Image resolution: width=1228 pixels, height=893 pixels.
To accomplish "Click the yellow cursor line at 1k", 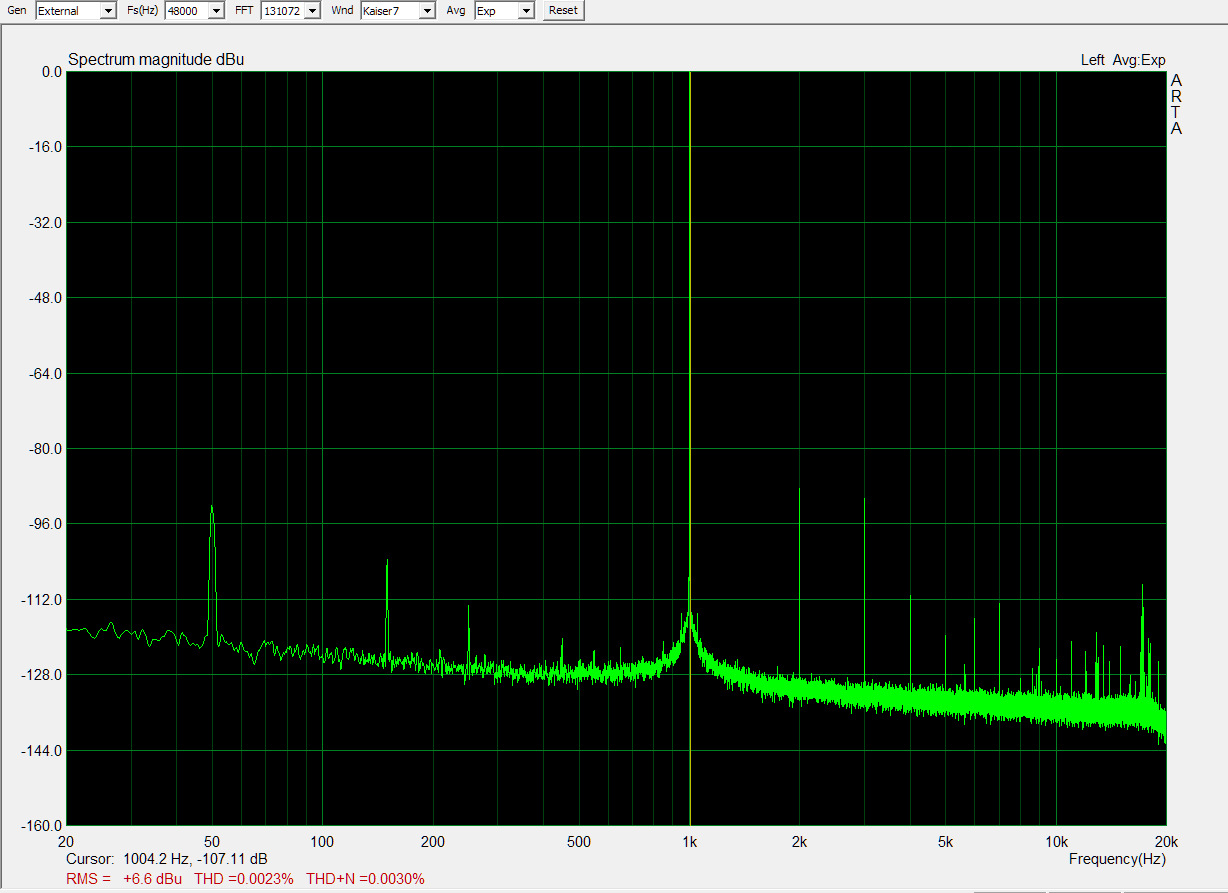I will coord(690,448).
